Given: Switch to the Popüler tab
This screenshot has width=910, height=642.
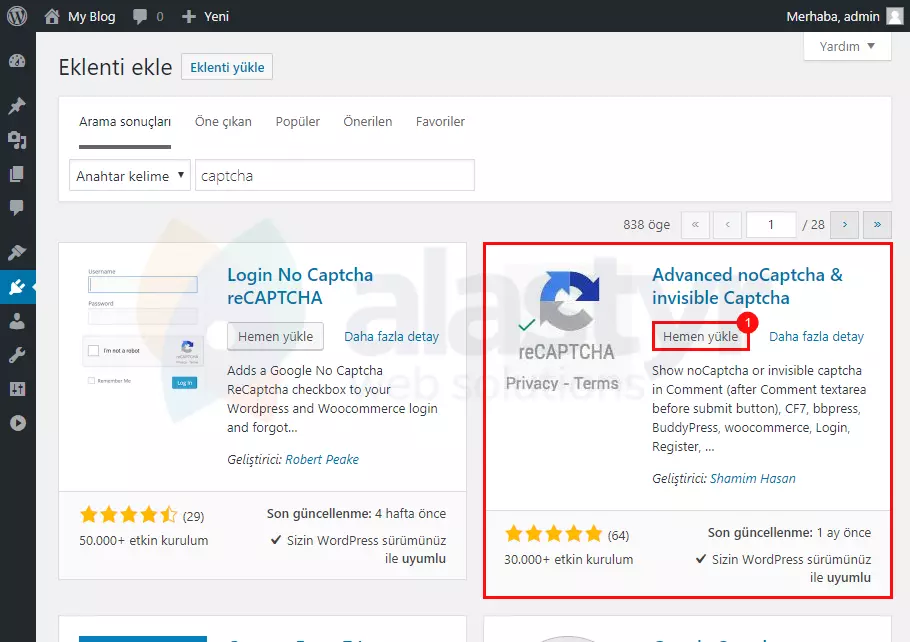Looking at the screenshot, I should coord(296,121).
